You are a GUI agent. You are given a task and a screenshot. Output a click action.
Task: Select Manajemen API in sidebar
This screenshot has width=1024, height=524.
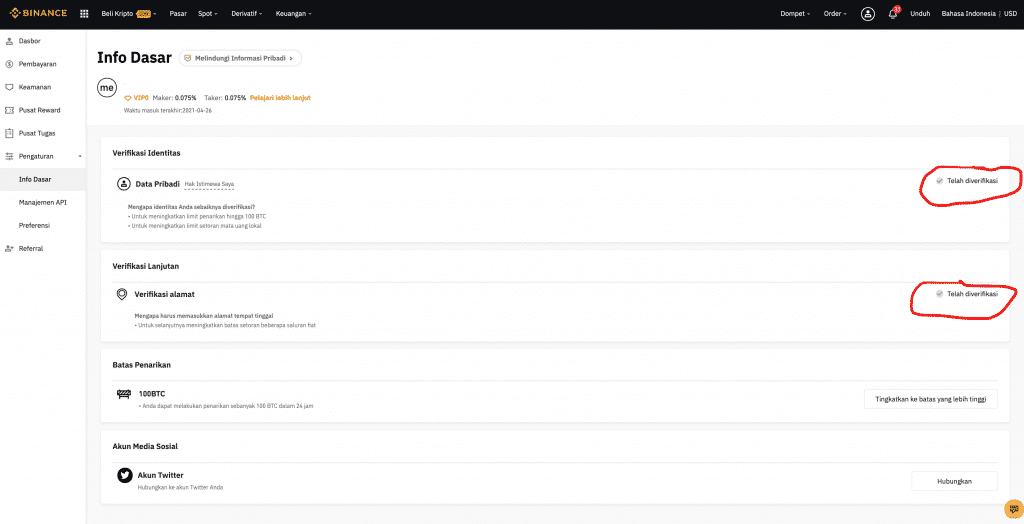43,202
